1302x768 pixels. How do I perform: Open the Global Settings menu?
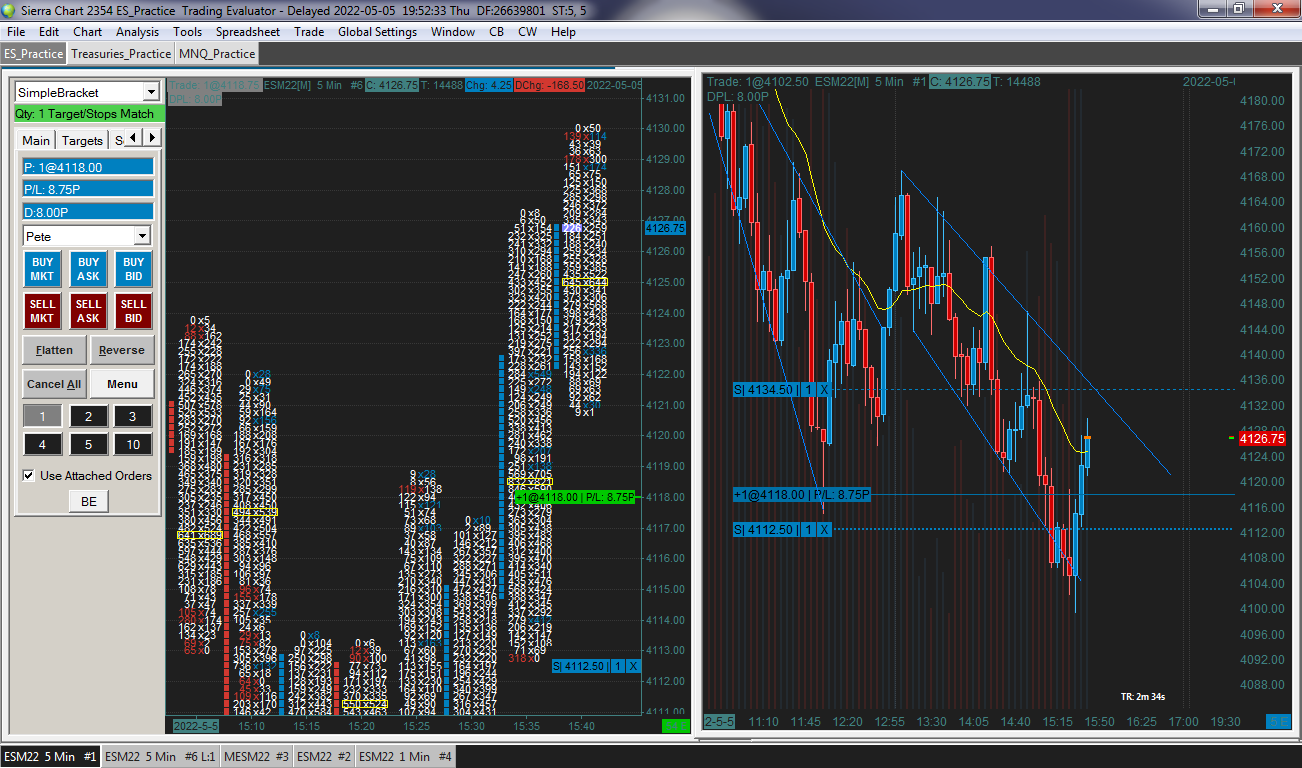point(377,31)
